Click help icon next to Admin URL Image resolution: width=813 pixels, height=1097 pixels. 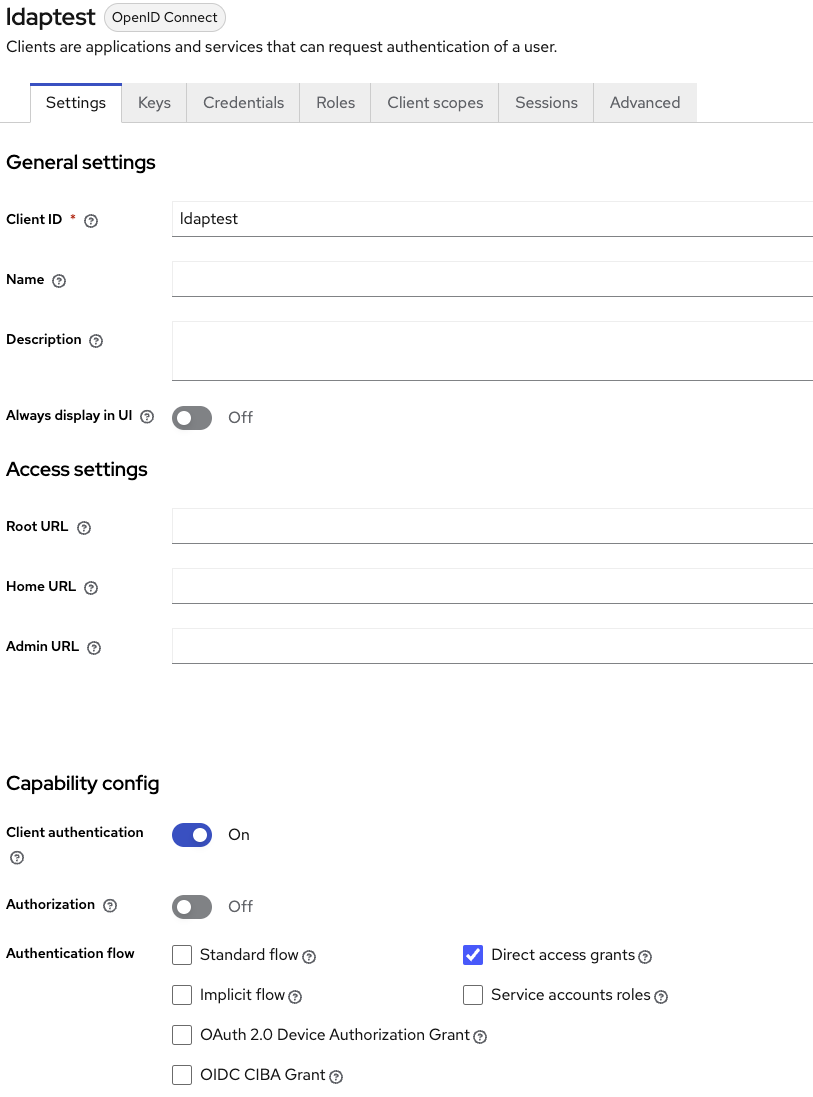94,648
